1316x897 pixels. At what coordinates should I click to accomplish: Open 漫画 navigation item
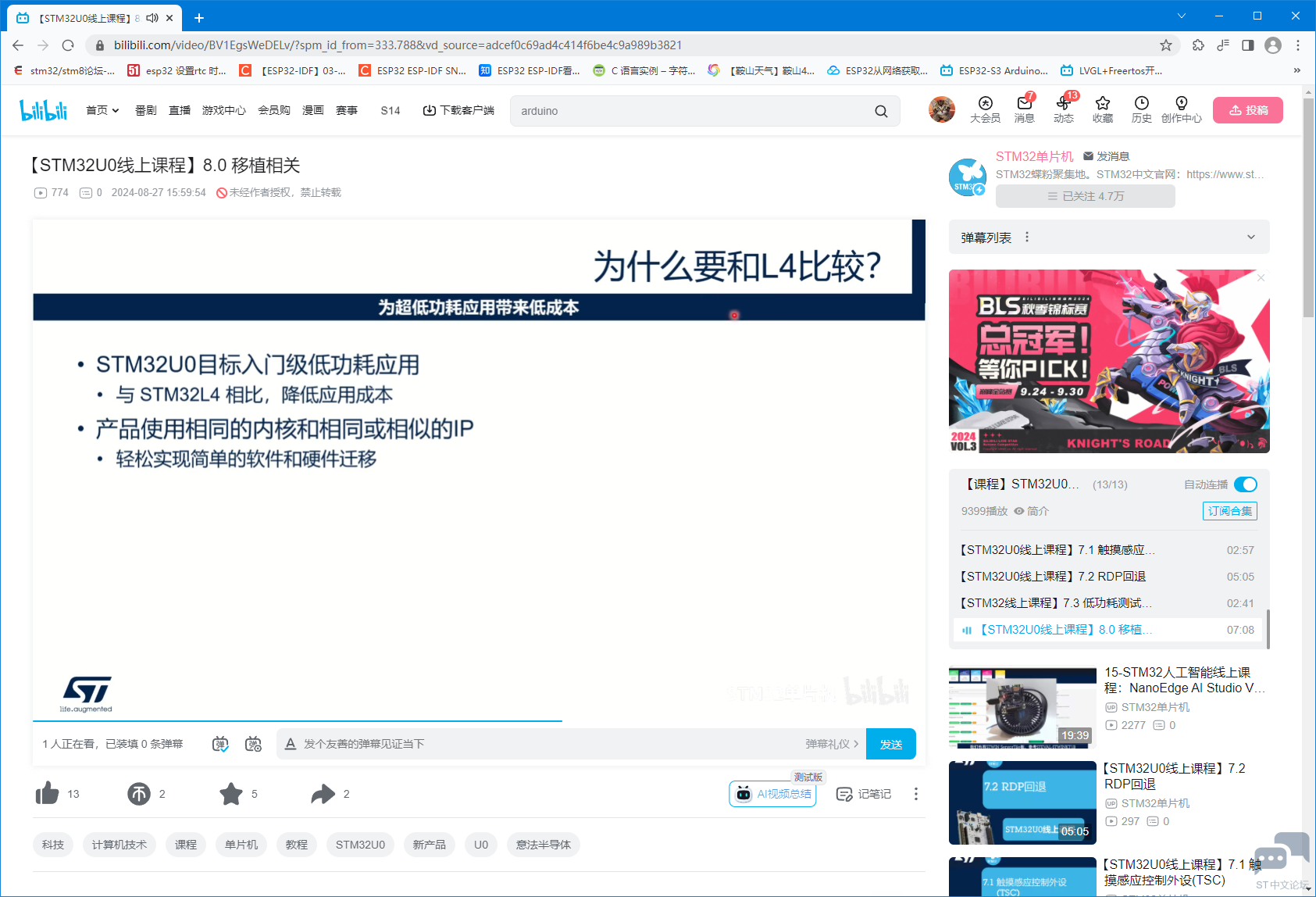(313, 110)
